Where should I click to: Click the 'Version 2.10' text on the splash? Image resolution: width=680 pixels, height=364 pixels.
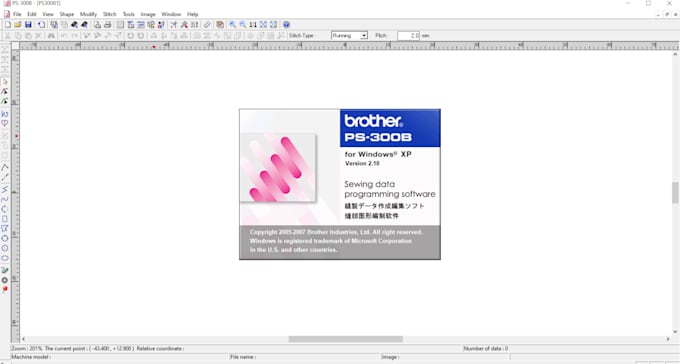coord(362,164)
